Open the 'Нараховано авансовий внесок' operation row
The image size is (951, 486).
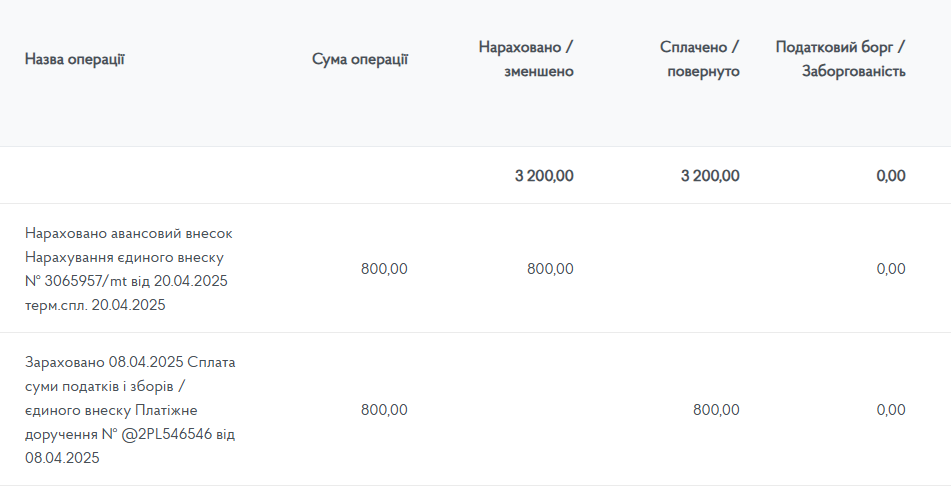[476, 269]
